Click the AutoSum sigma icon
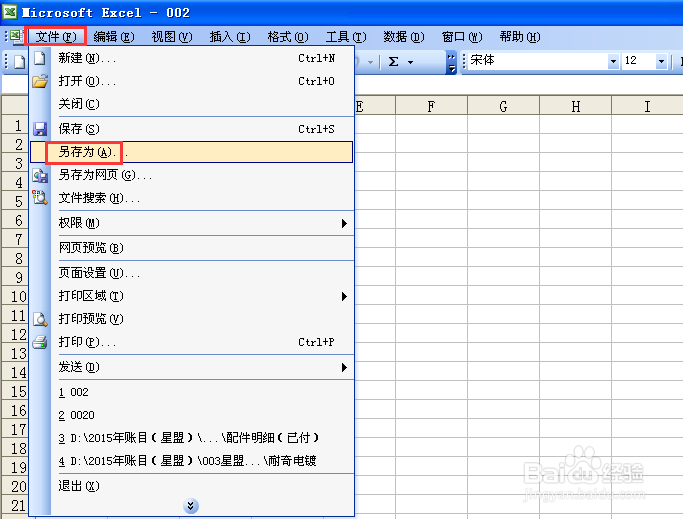Image resolution: width=683 pixels, height=519 pixels. click(x=393, y=62)
